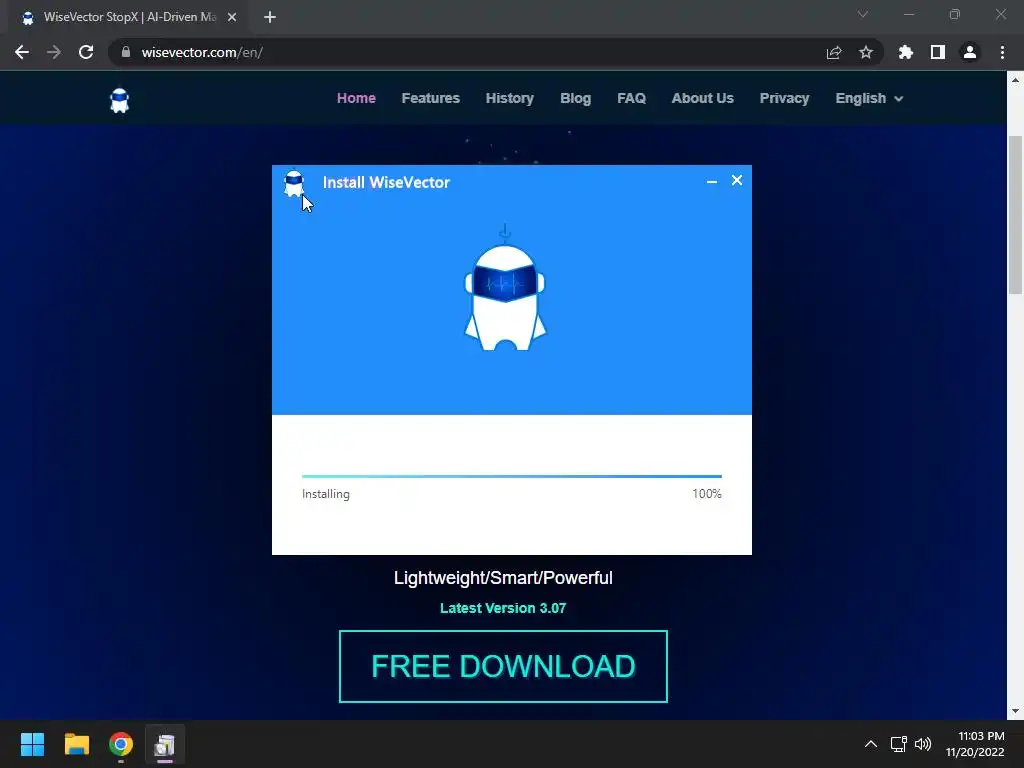This screenshot has width=1024, height=768.
Task: Open the Features page
Action: [x=430, y=98]
